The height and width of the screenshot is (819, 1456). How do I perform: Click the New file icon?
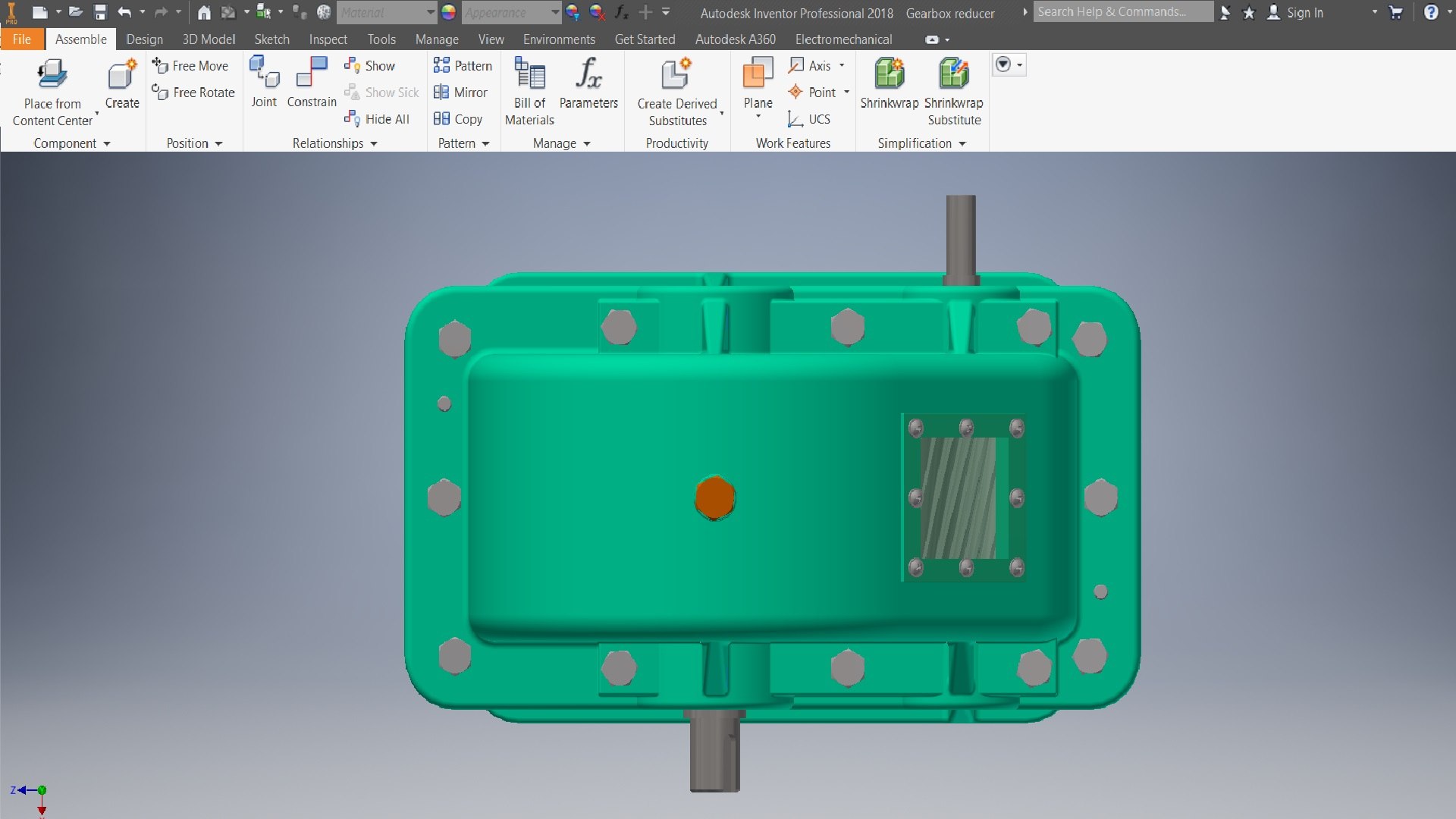(39, 12)
